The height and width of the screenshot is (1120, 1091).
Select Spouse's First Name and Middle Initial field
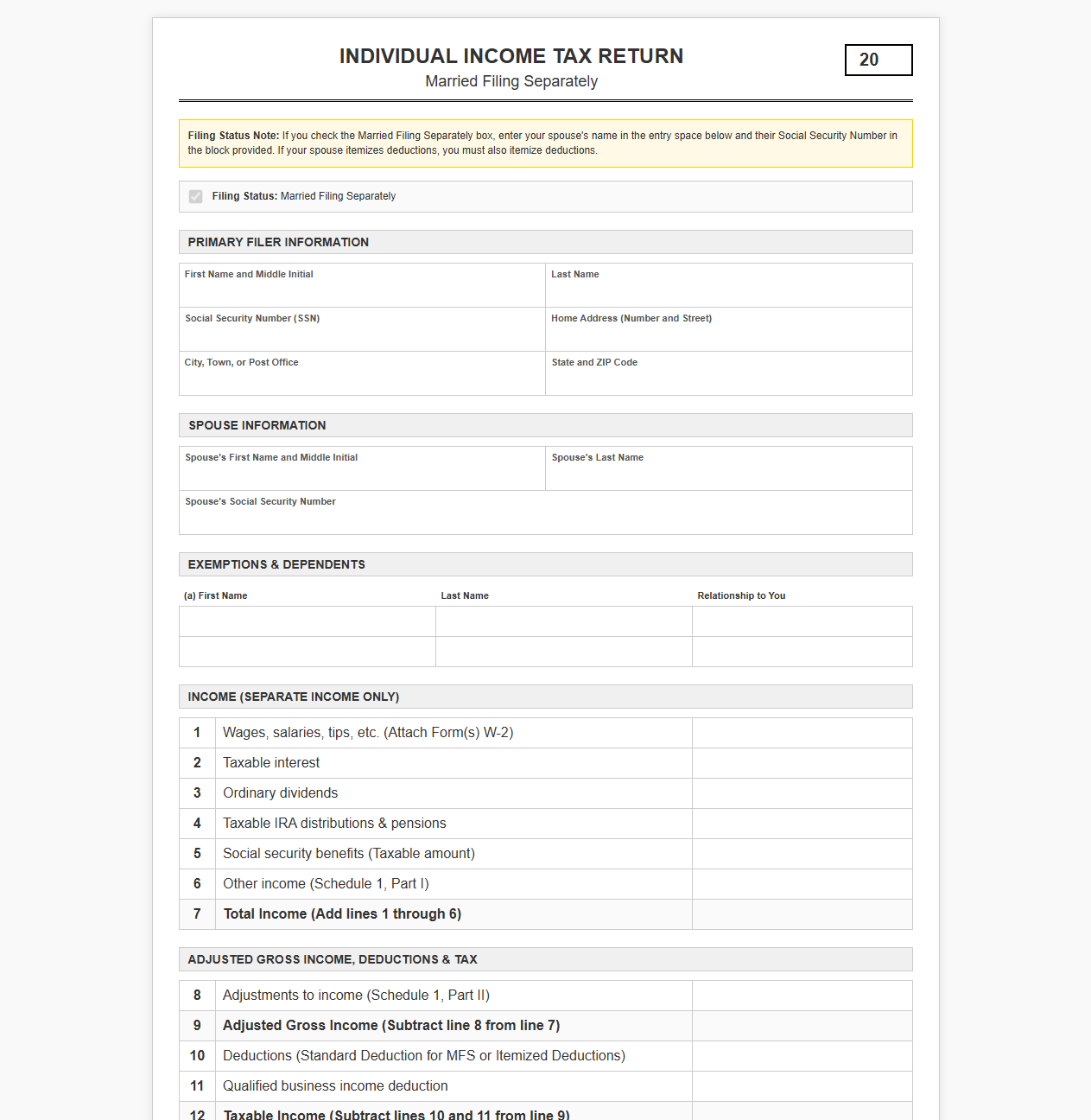(x=362, y=468)
